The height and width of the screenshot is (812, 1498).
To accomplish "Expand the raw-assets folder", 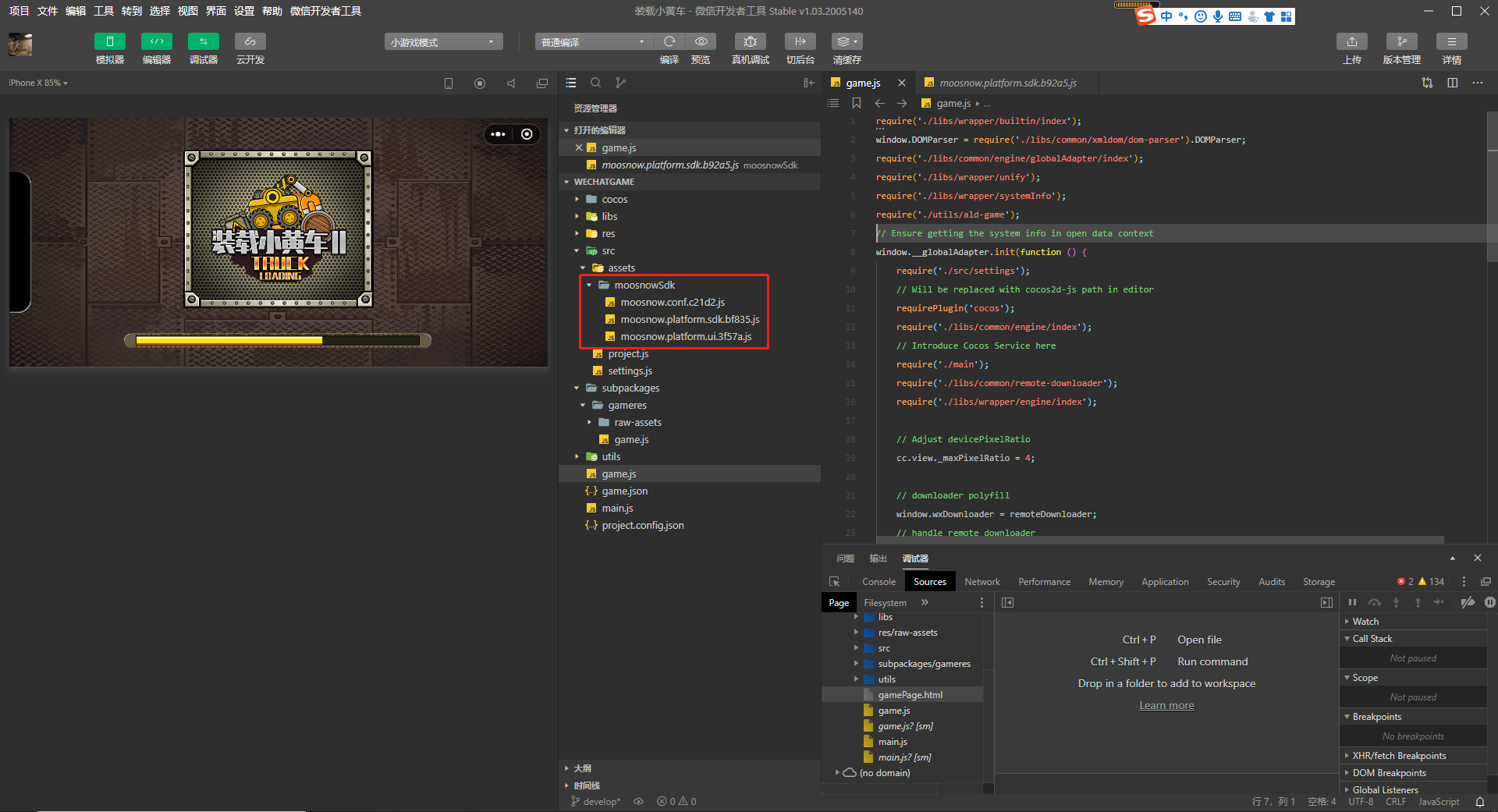I will (690, 422).
